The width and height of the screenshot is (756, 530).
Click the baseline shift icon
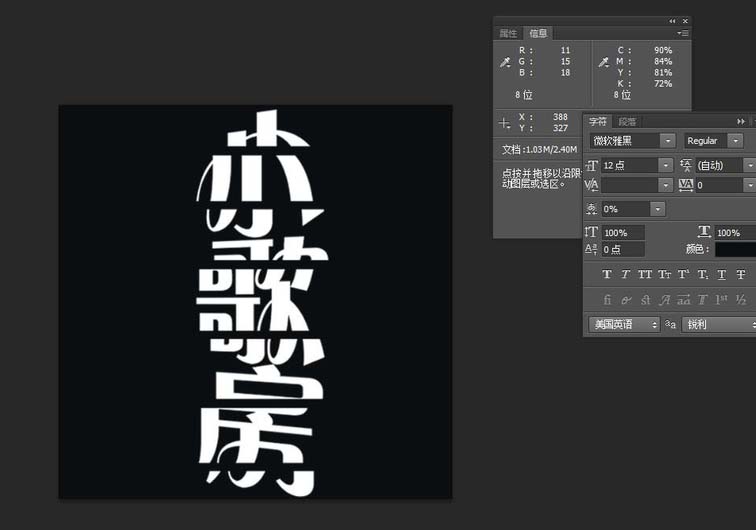click(x=591, y=249)
